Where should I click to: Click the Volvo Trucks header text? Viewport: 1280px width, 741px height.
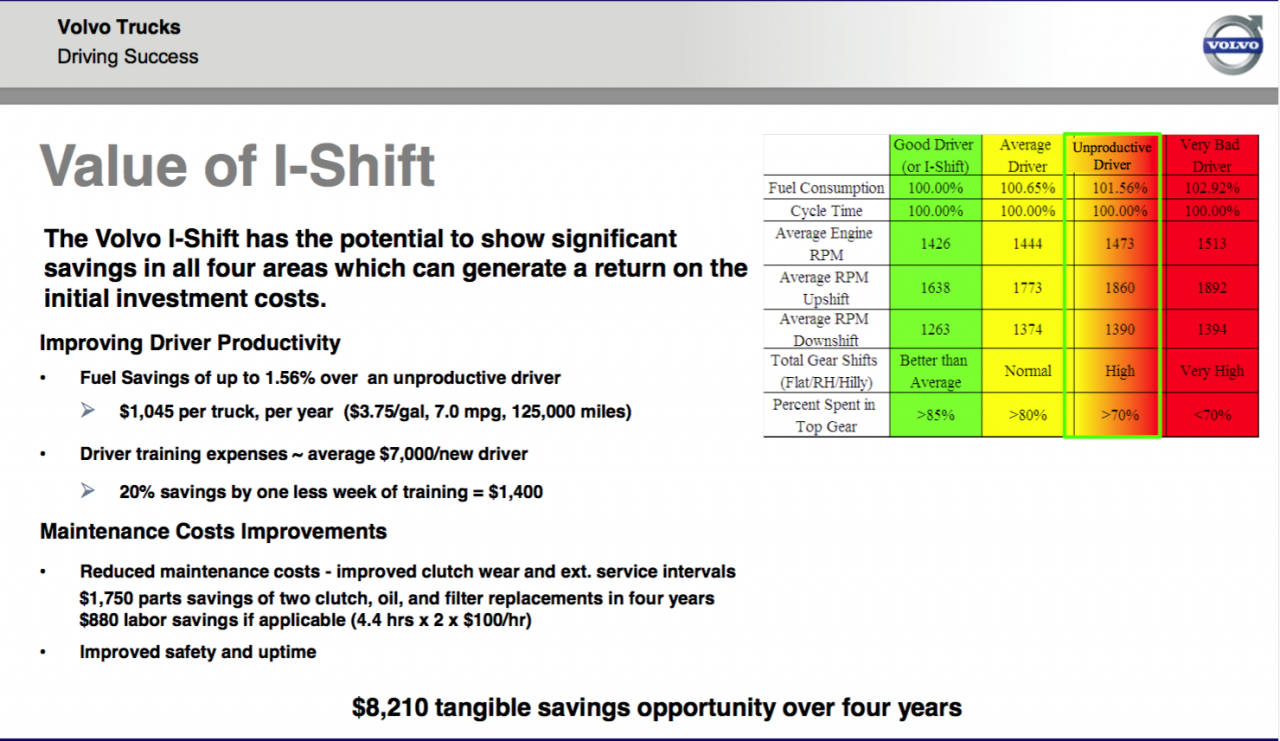coord(119,27)
